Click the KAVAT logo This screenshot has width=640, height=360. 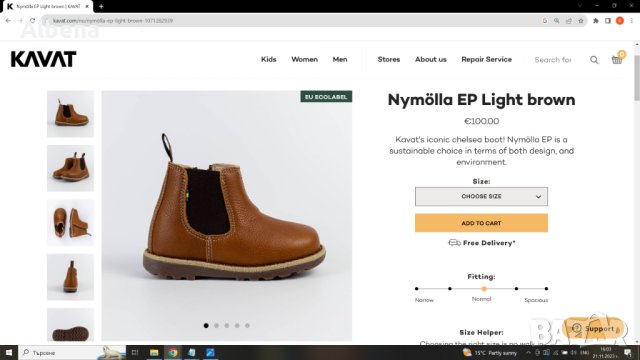[x=43, y=59]
